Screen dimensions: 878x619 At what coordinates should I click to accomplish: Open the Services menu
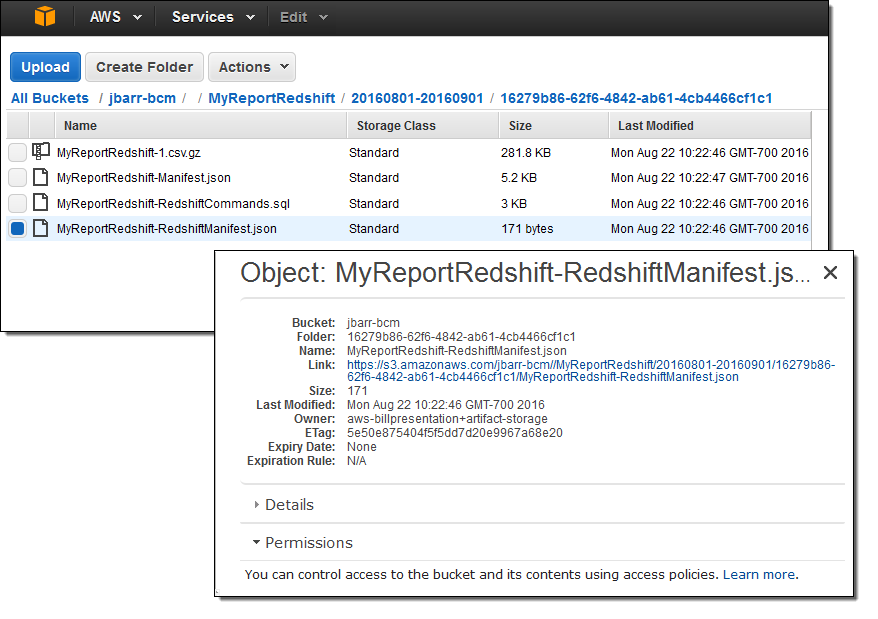coord(212,17)
